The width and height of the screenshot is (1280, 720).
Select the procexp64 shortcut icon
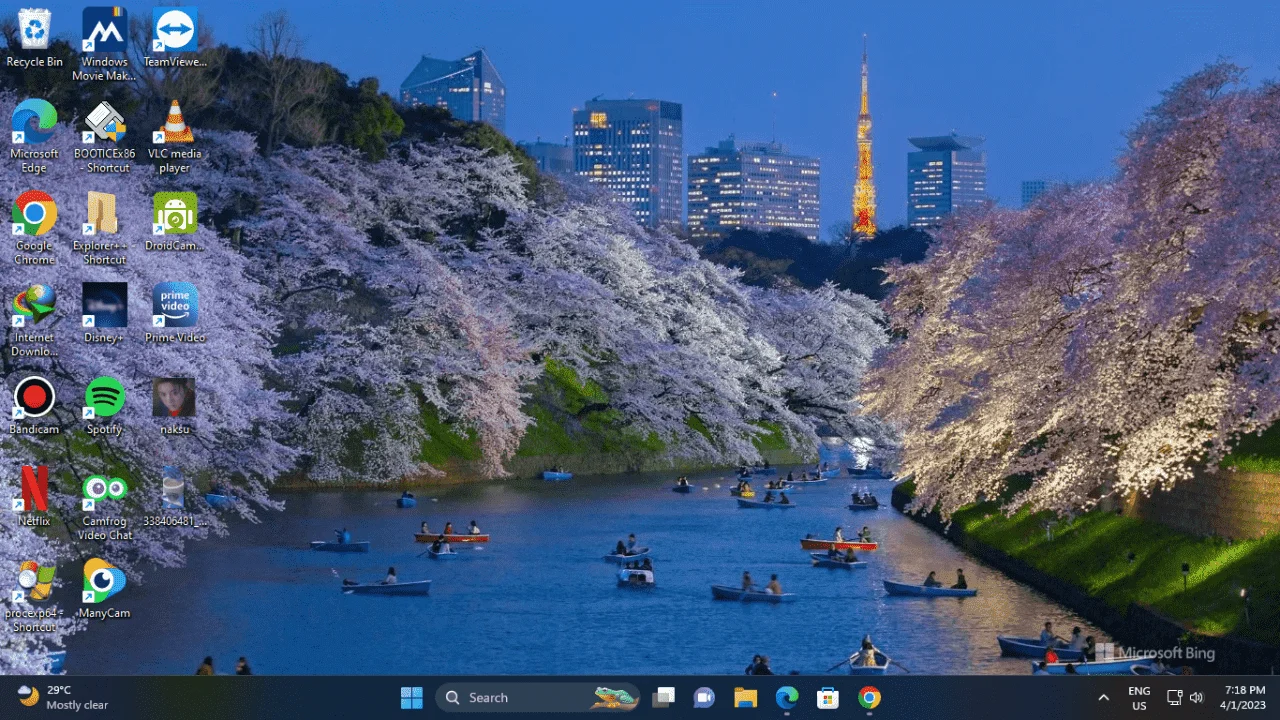coord(34,596)
